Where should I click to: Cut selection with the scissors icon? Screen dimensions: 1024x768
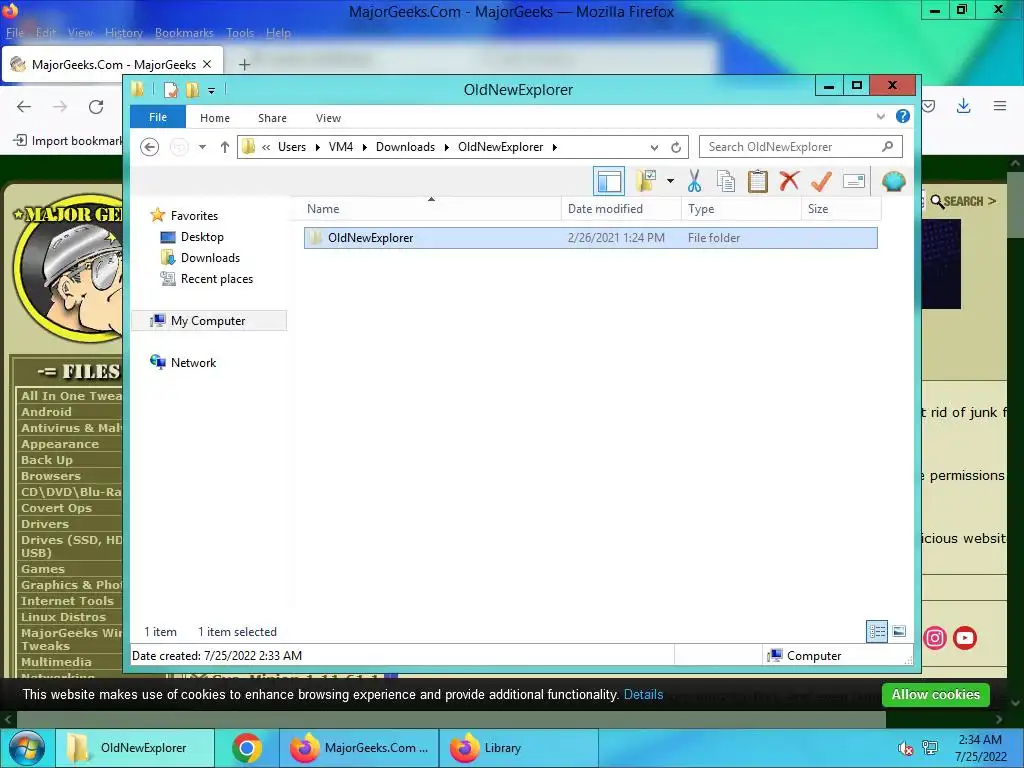click(694, 181)
